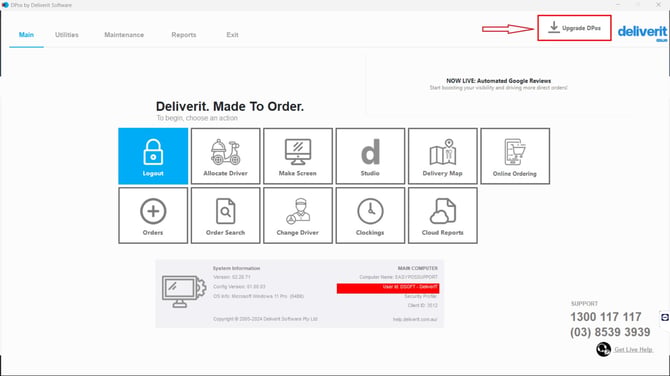Launch the Studio tile
Viewport: 670px width, 376px height.
coord(370,156)
